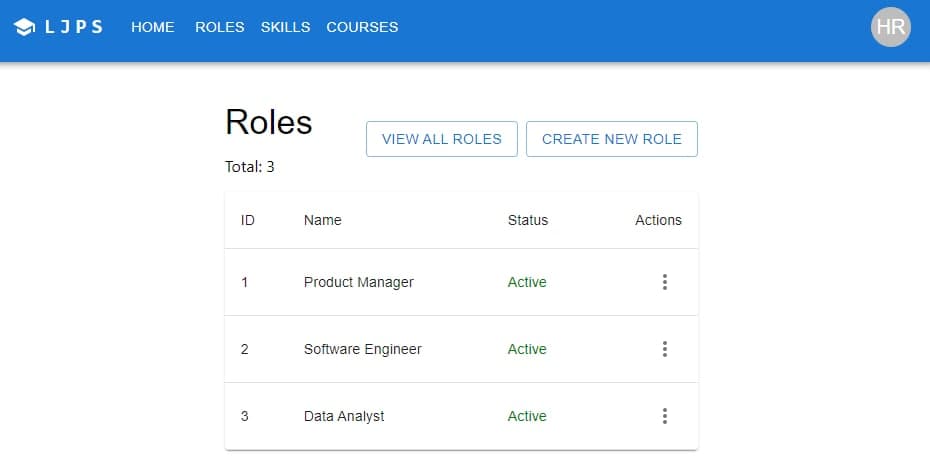Viewport: 930px width, 461px height.
Task: Open actions menu for Product Manager
Action: click(664, 282)
